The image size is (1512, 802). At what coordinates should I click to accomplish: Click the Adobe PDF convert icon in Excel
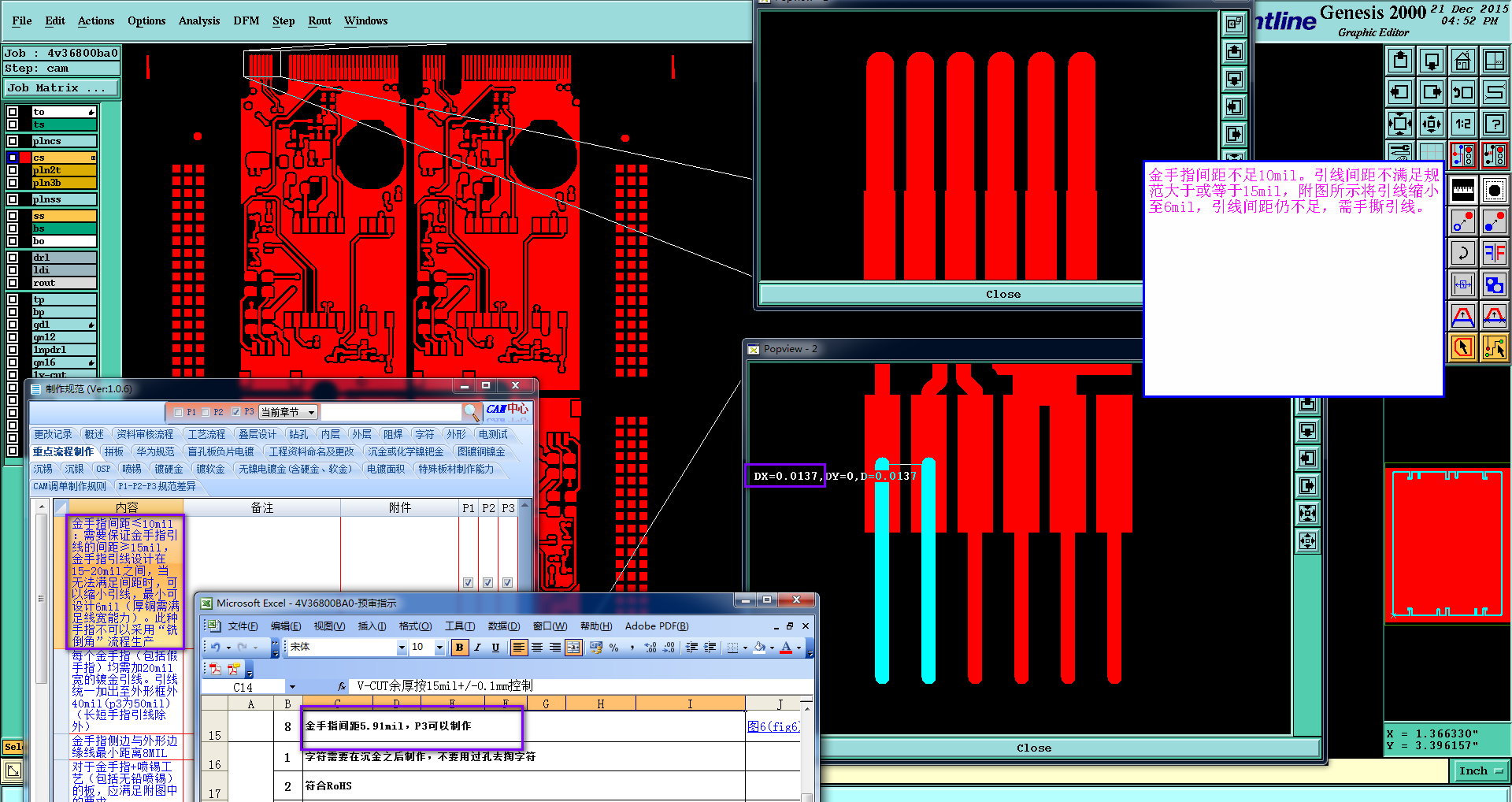tap(215, 669)
